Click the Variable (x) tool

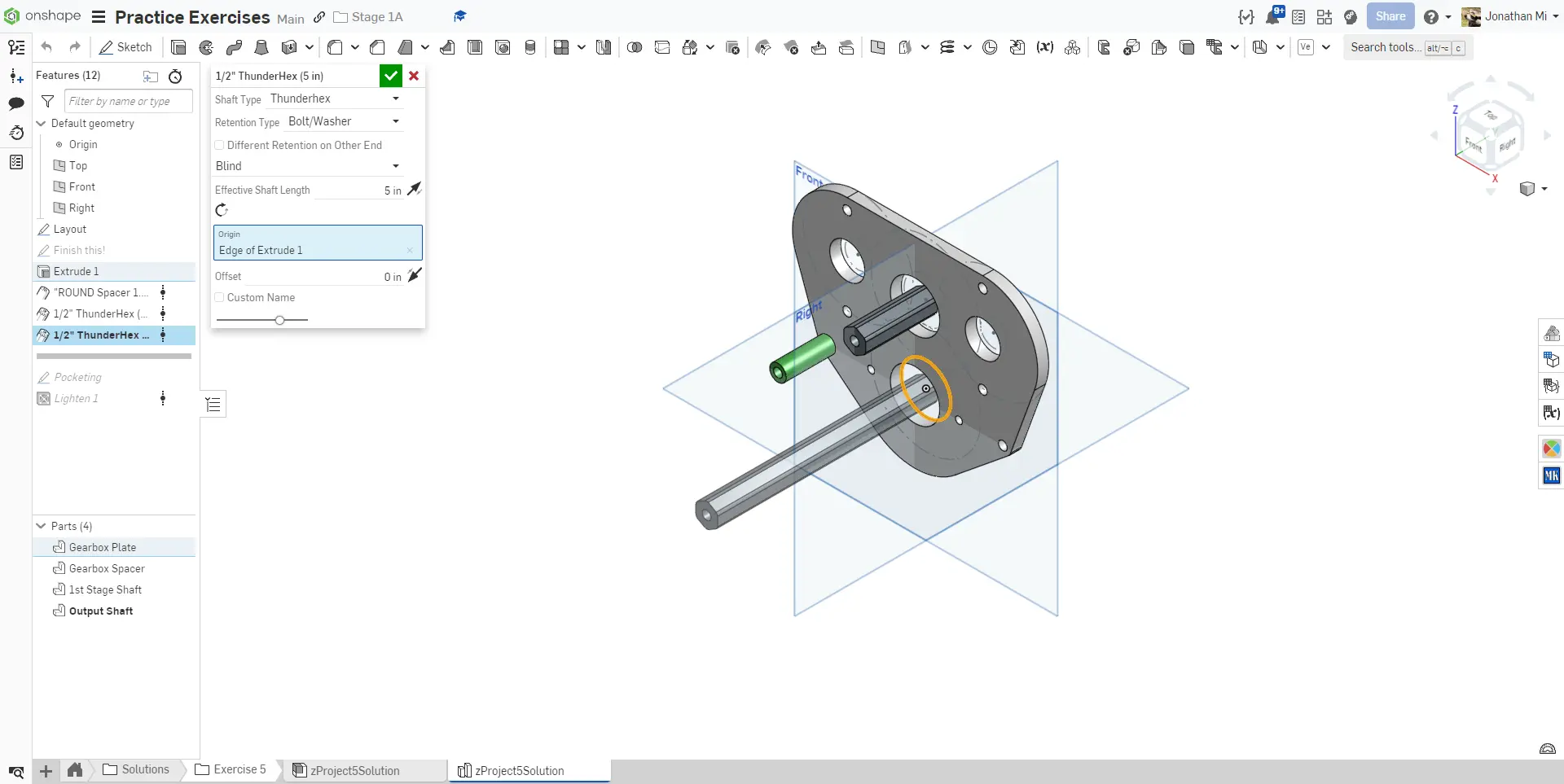click(1044, 47)
